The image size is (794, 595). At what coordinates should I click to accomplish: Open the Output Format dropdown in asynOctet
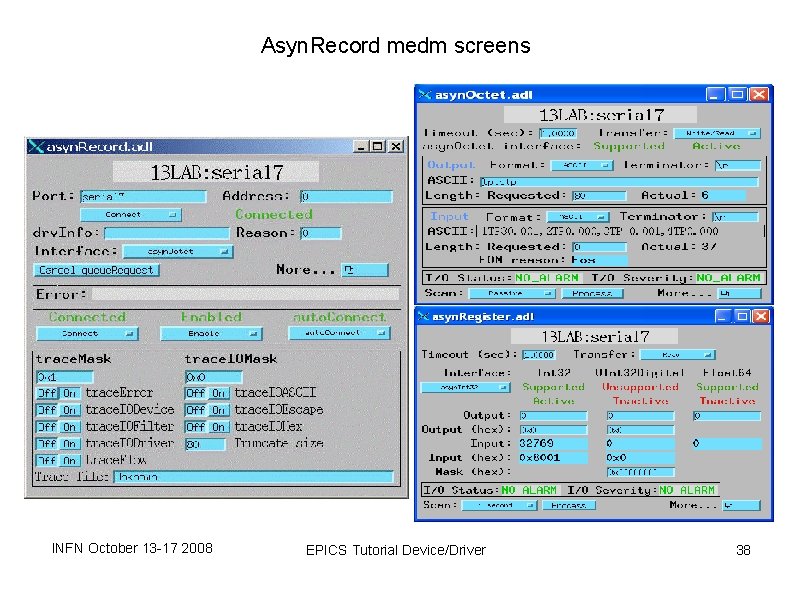coord(581,165)
